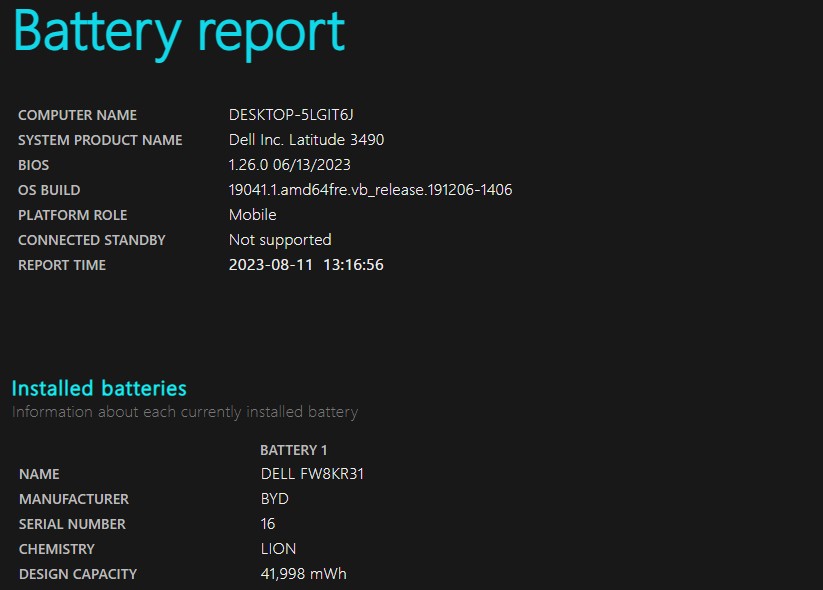Click the CONNECTED STANDBY label

(92, 240)
